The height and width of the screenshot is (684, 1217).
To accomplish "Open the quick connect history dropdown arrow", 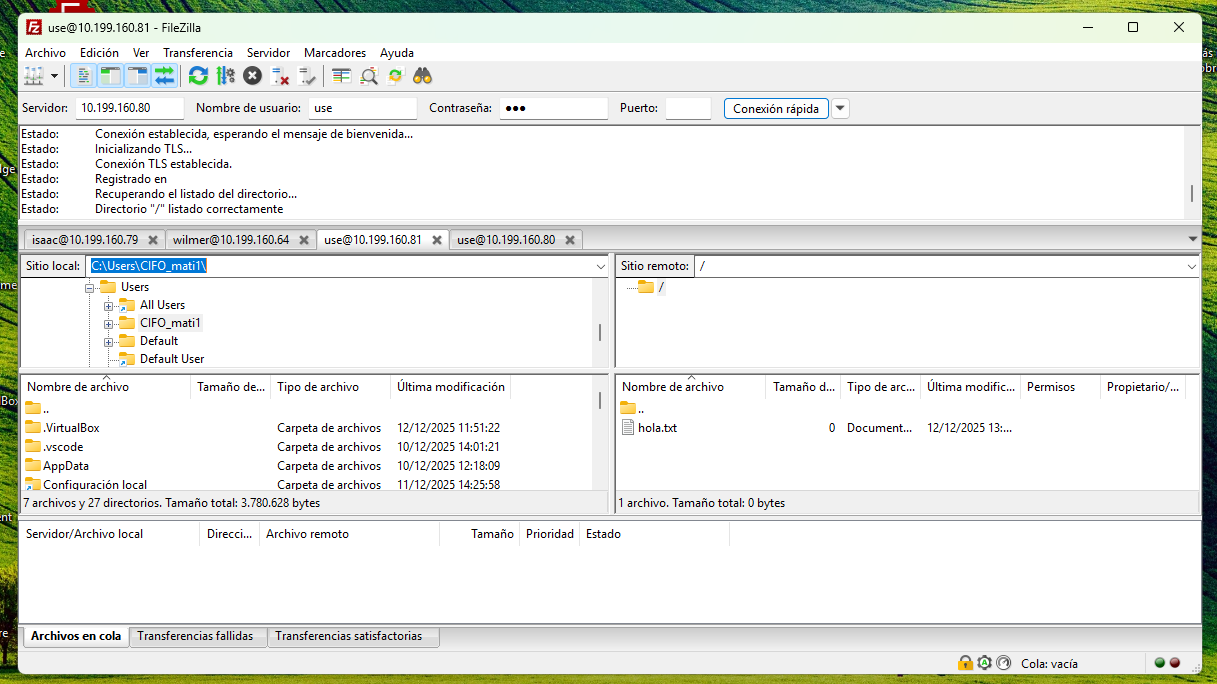I will click(840, 108).
